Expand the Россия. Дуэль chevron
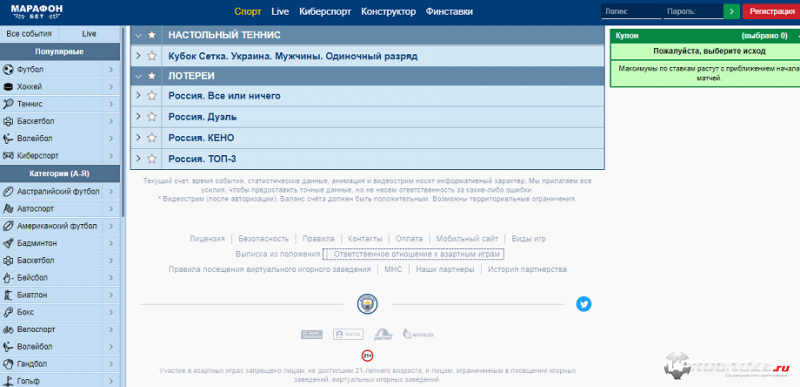Viewport: 800px width, 387px height. pos(138,116)
